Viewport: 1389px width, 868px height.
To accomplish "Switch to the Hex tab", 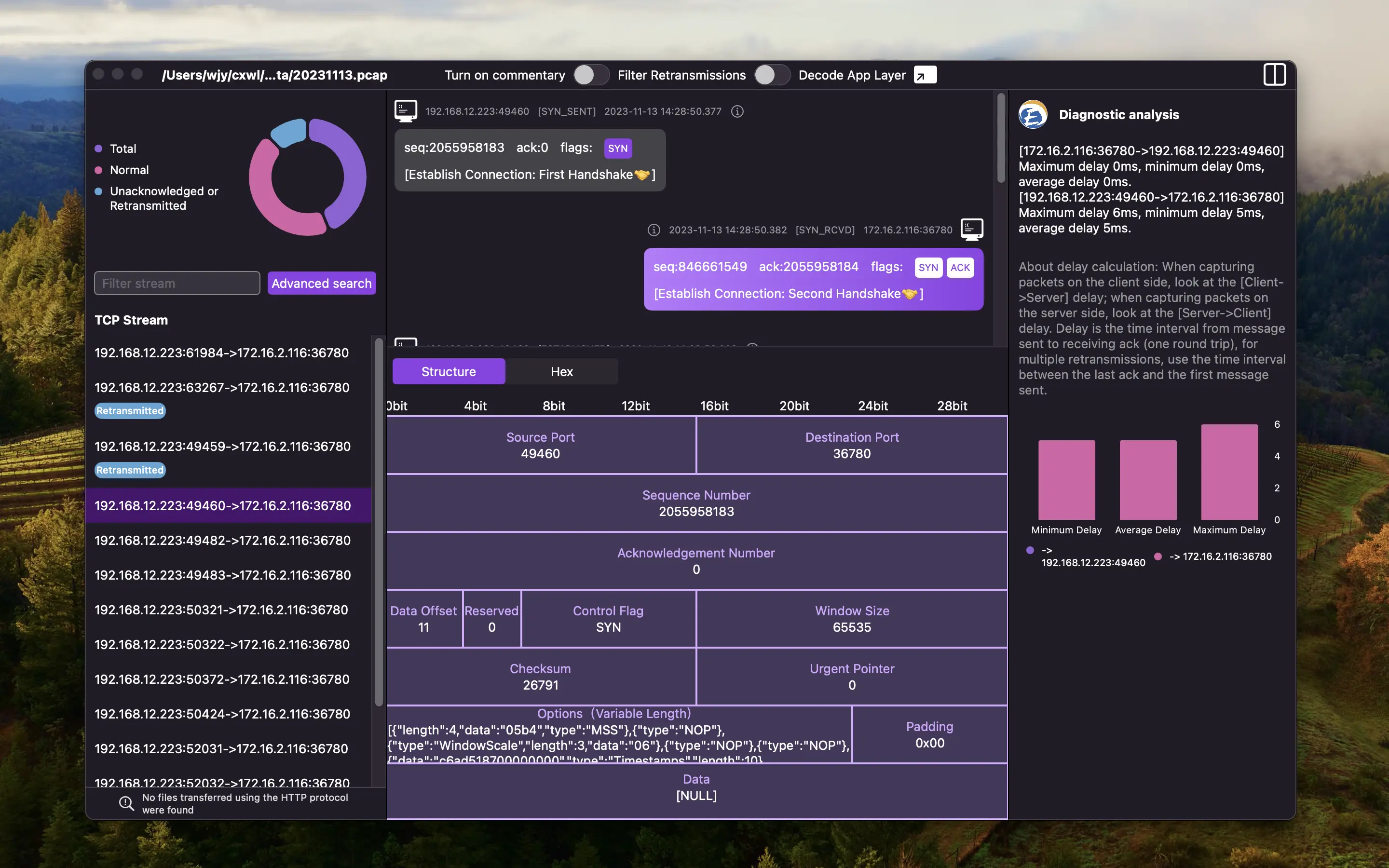I will coord(562,371).
